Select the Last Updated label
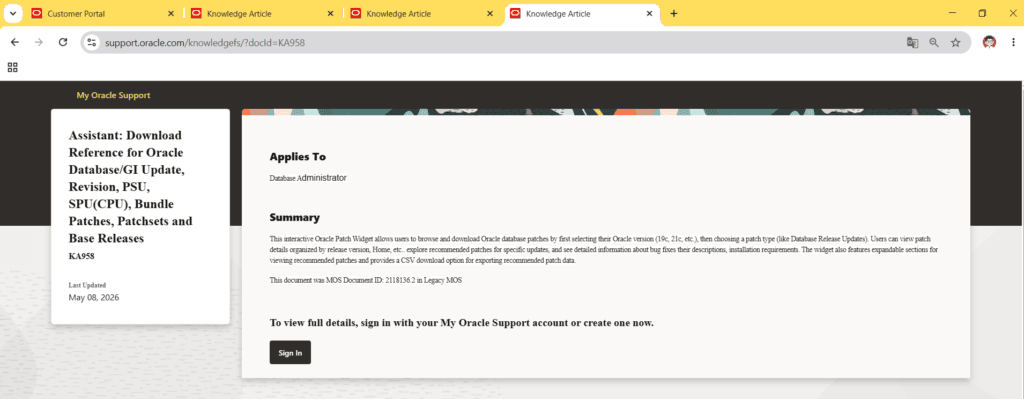 pos(88,285)
